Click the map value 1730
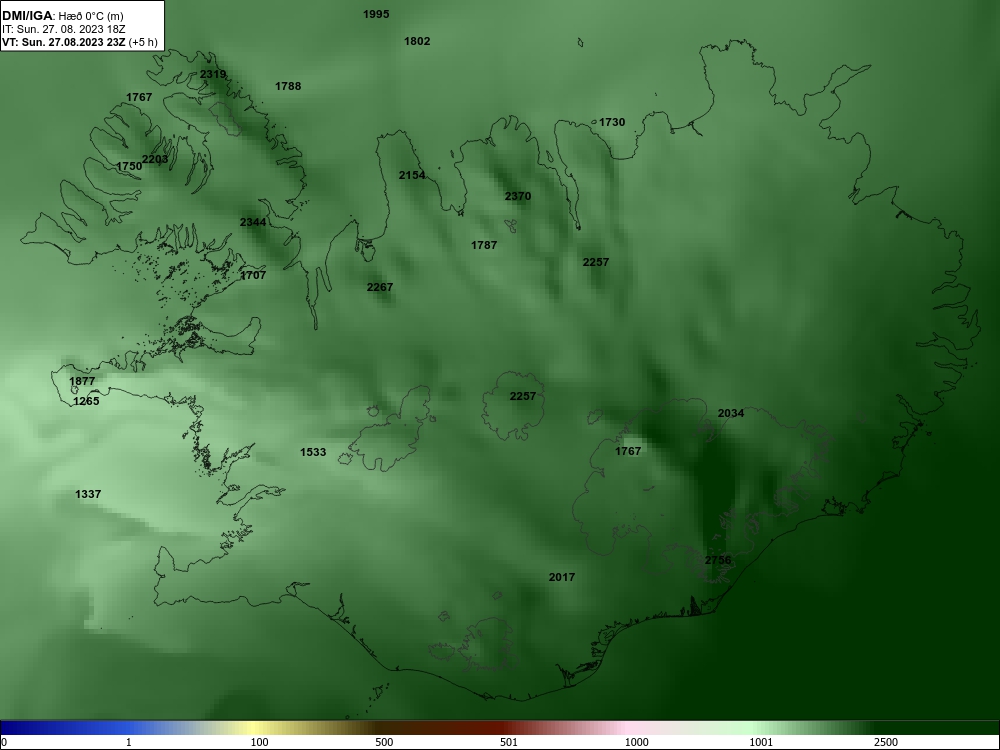The image size is (1000, 750). coord(612,122)
